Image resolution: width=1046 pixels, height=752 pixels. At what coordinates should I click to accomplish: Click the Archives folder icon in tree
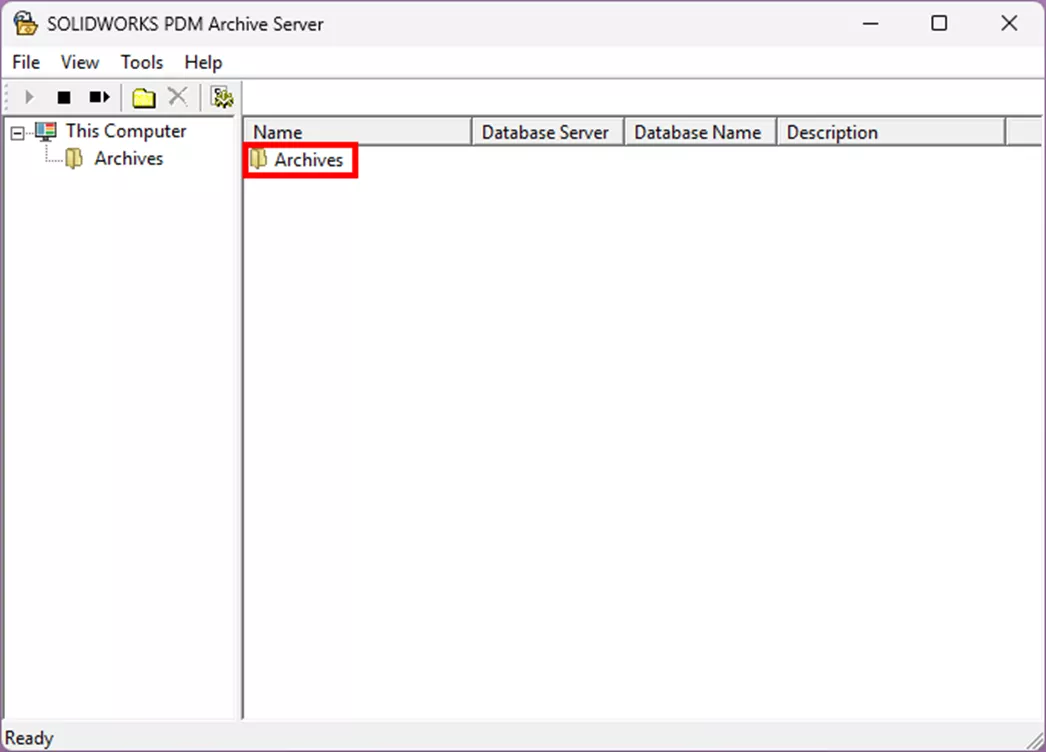tap(74, 159)
